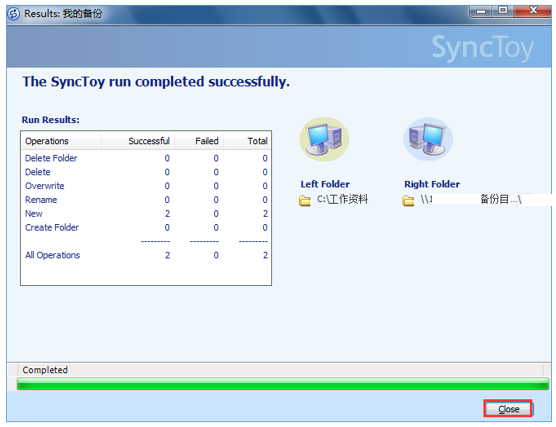Click the C:\工作资料 left folder path
The image size is (556, 427).
[342, 199]
